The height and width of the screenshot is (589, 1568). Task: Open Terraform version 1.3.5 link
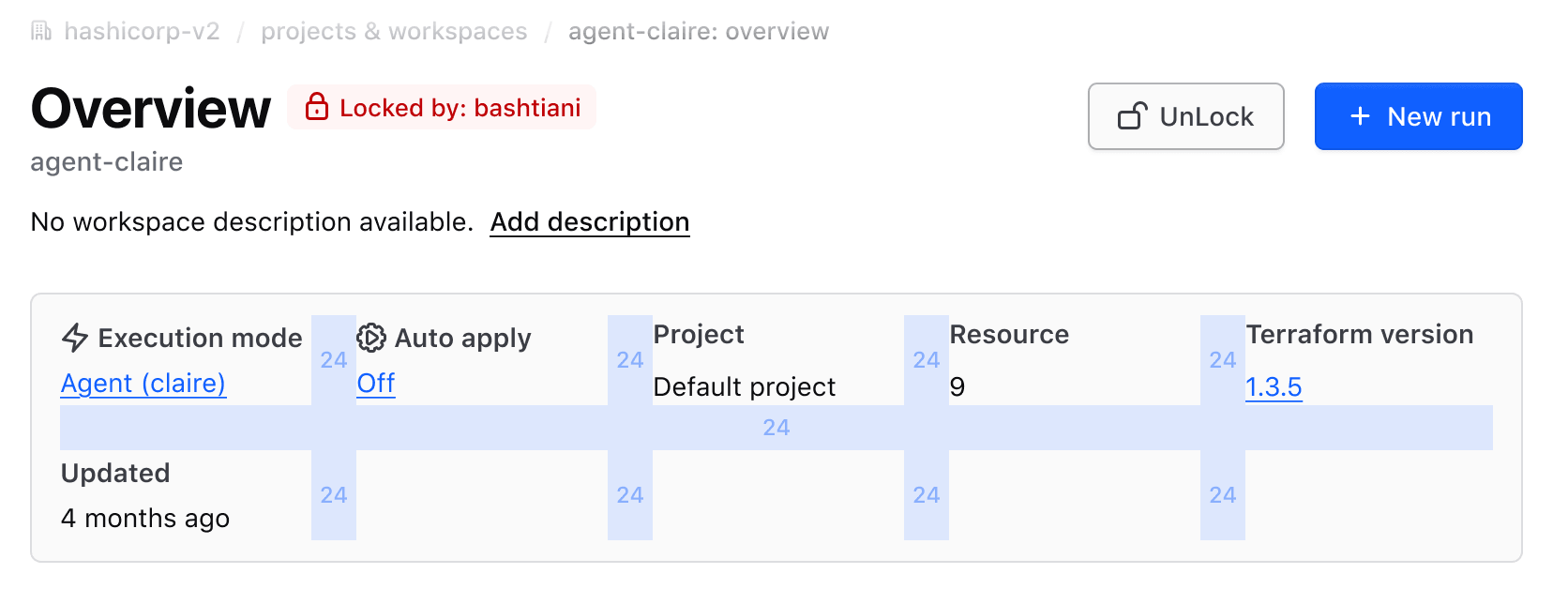1274,387
